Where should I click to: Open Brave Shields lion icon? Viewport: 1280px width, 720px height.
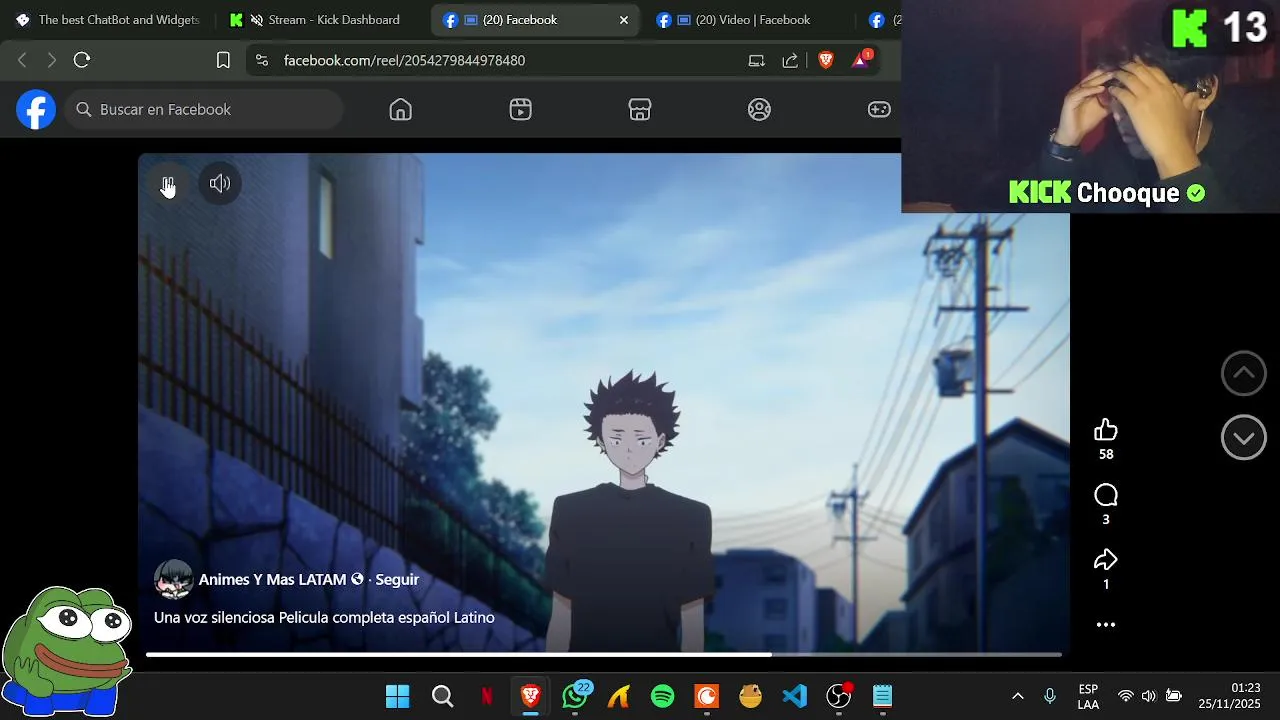(x=826, y=61)
